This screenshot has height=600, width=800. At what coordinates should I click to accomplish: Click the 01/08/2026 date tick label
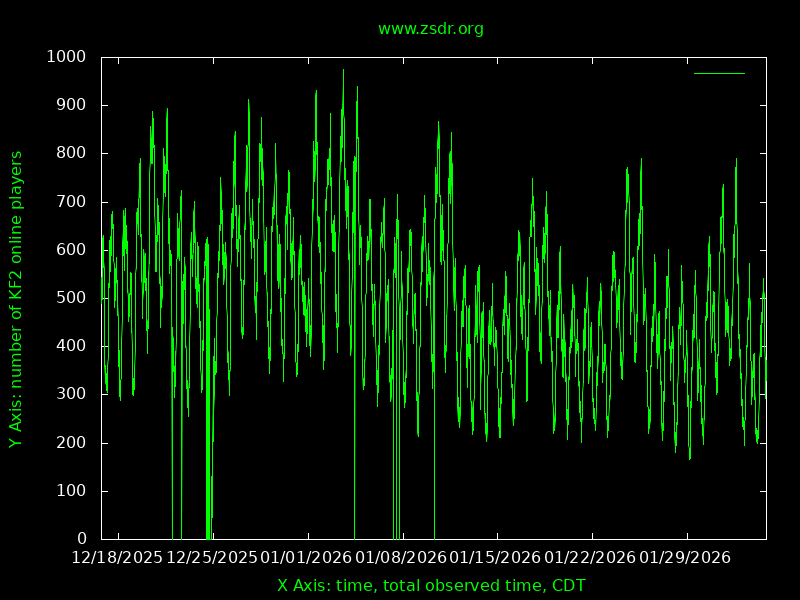(x=400, y=556)
